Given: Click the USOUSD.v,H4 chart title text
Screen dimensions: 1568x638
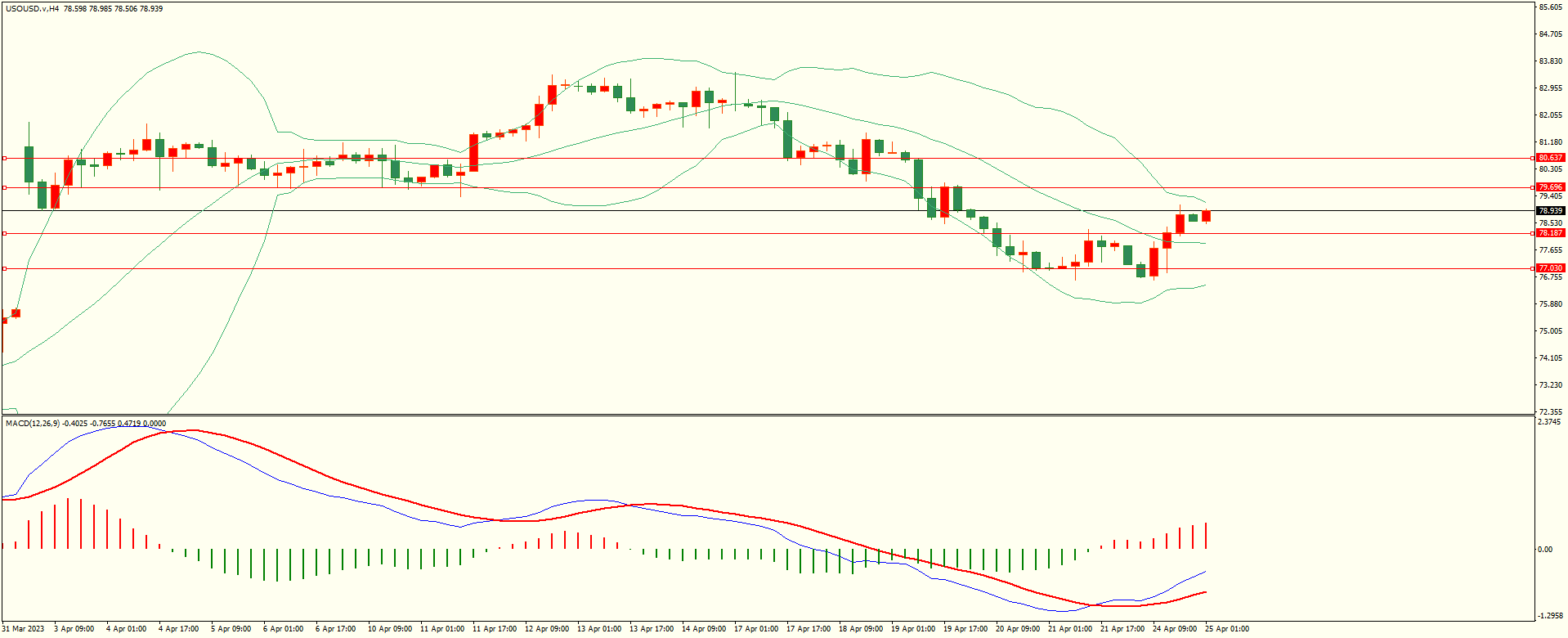Looking at the screenshot, I should (x=33, y=9).
